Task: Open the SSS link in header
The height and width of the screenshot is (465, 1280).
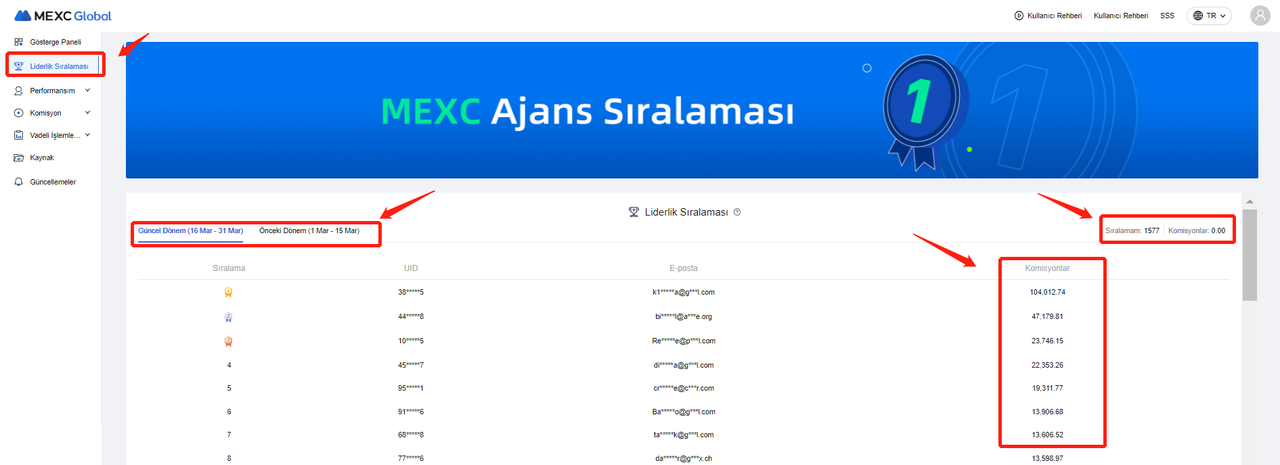Action: 1167,16
